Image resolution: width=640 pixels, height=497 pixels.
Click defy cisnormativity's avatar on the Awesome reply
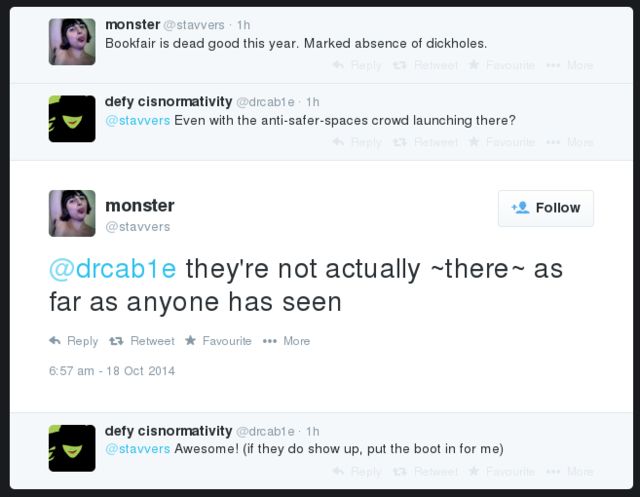pos(72,448)
